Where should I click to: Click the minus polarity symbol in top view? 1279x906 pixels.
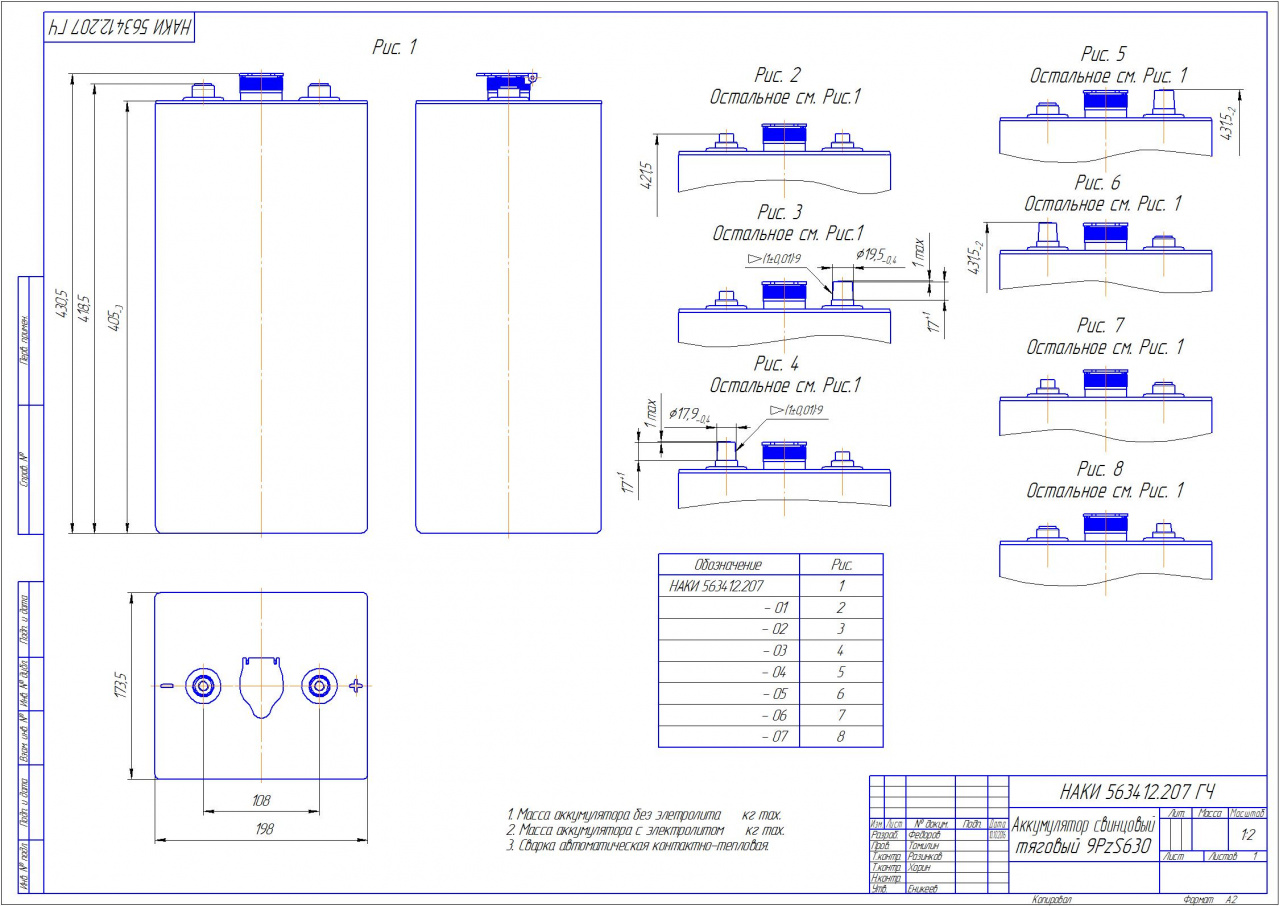click(x=166, y=686)
